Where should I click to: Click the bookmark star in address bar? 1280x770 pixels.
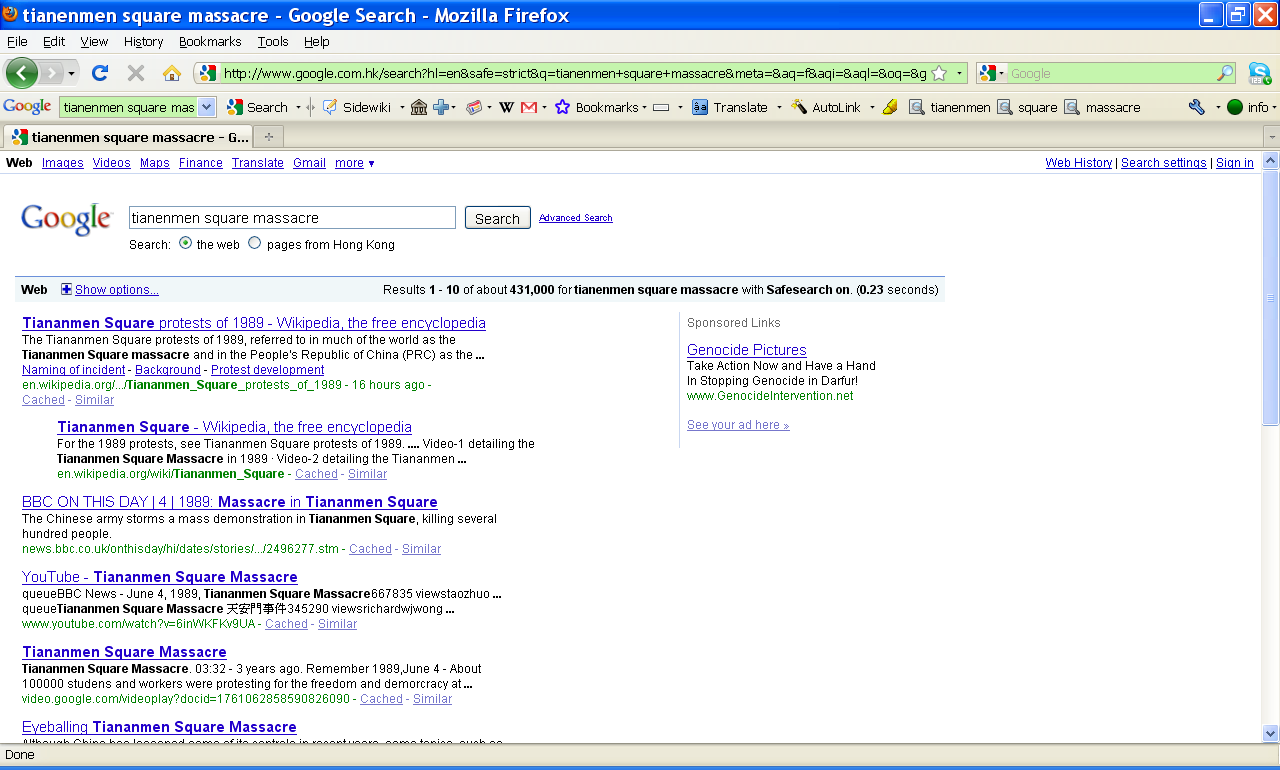939,73
